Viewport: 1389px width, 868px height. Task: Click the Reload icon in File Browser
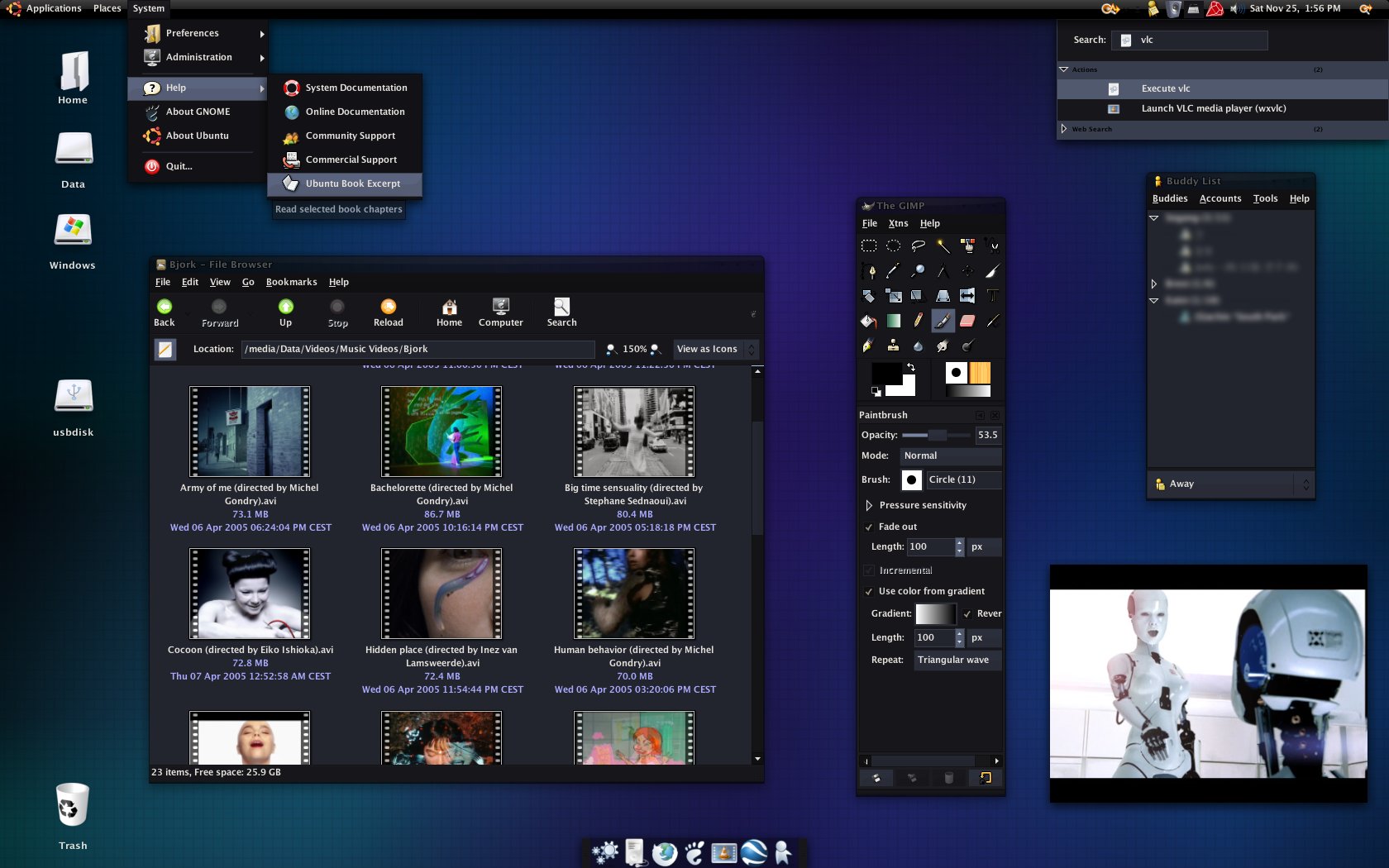[x=388, y=307]
